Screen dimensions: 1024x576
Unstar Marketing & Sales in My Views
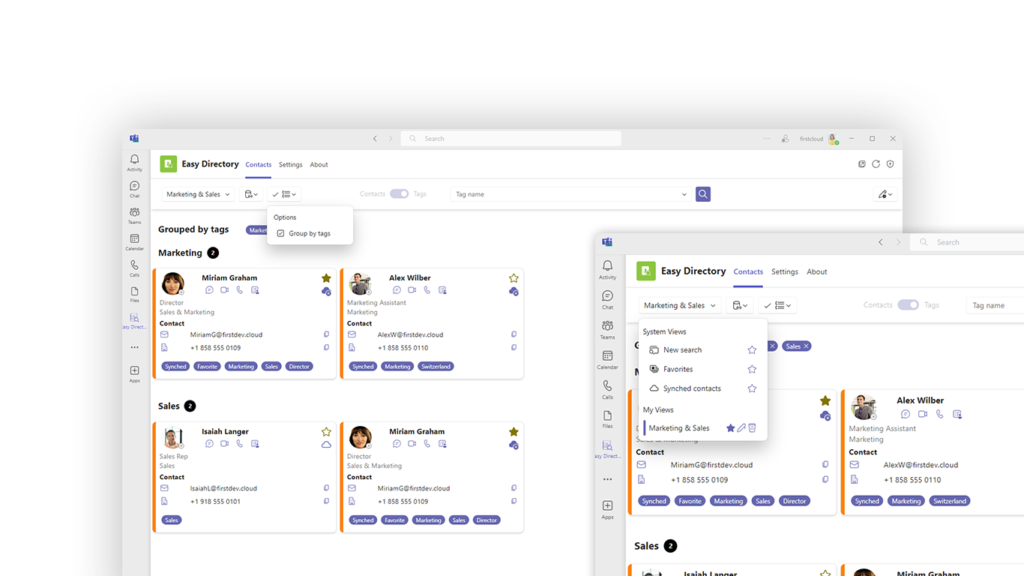730,428
